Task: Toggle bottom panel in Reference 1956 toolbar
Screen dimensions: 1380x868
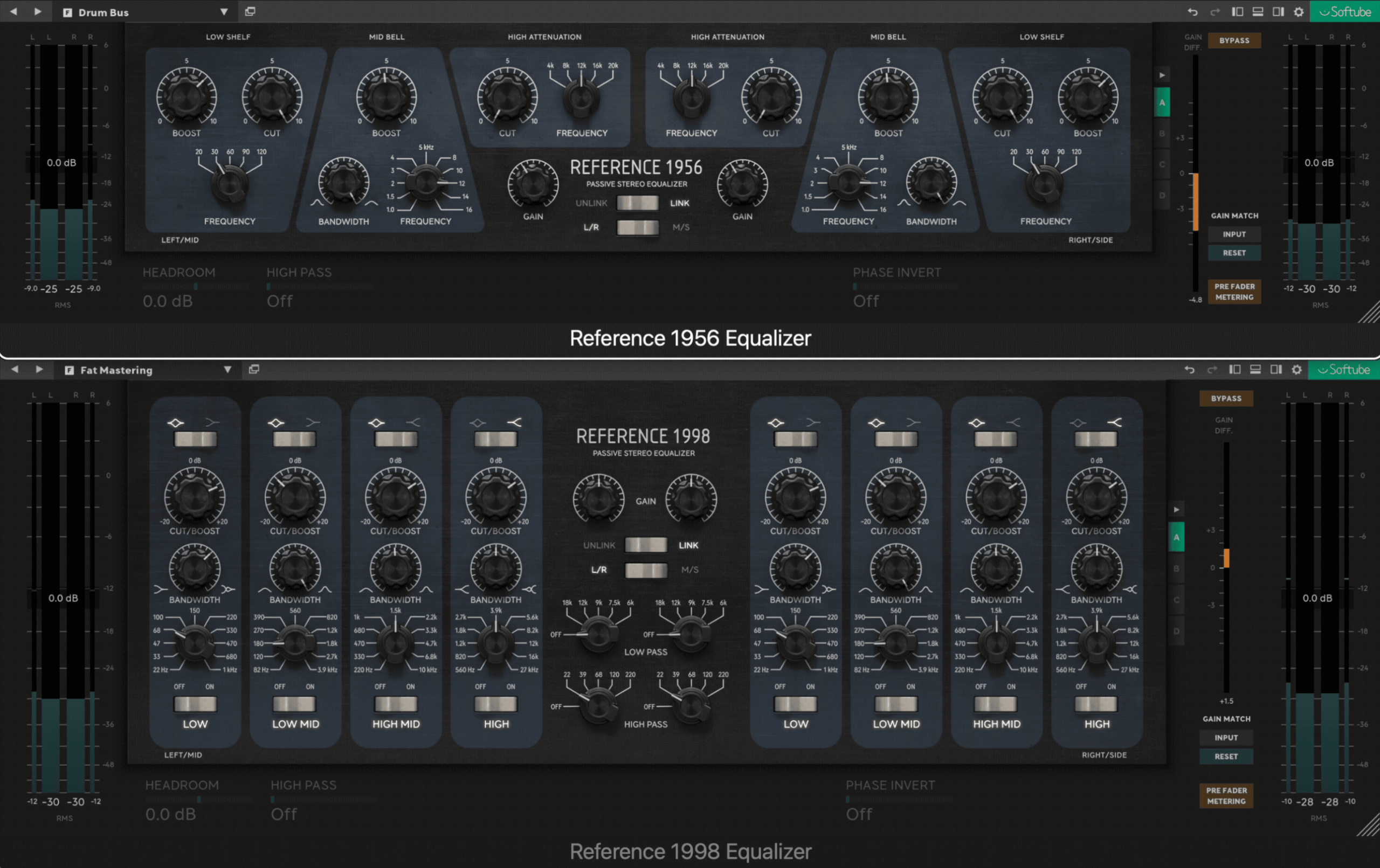Action: (x=1258, y=11)
